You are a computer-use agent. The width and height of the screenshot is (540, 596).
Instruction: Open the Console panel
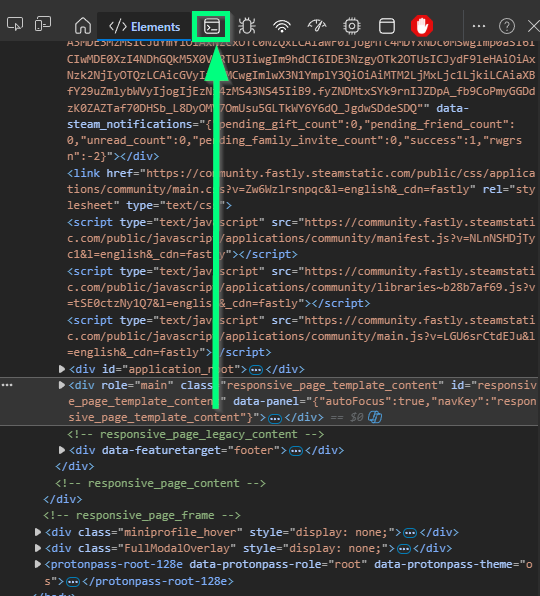212,26
